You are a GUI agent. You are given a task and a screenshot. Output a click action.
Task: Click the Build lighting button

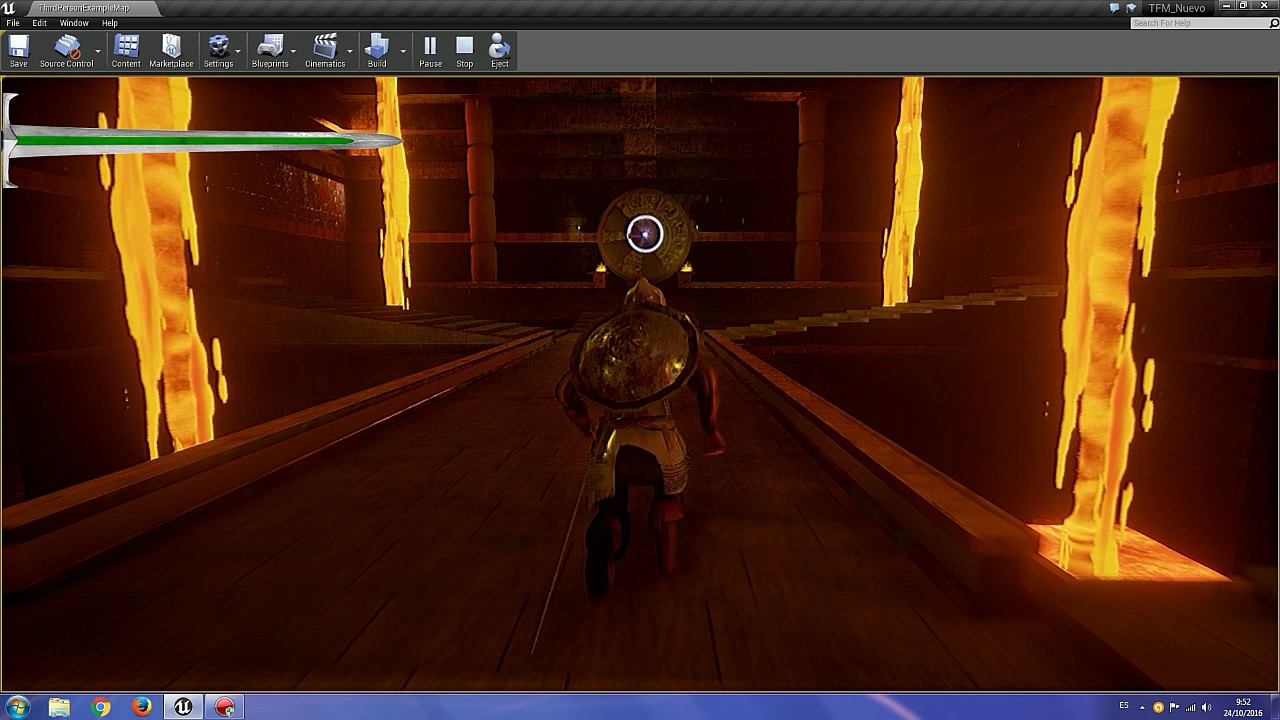click(377, 51)
